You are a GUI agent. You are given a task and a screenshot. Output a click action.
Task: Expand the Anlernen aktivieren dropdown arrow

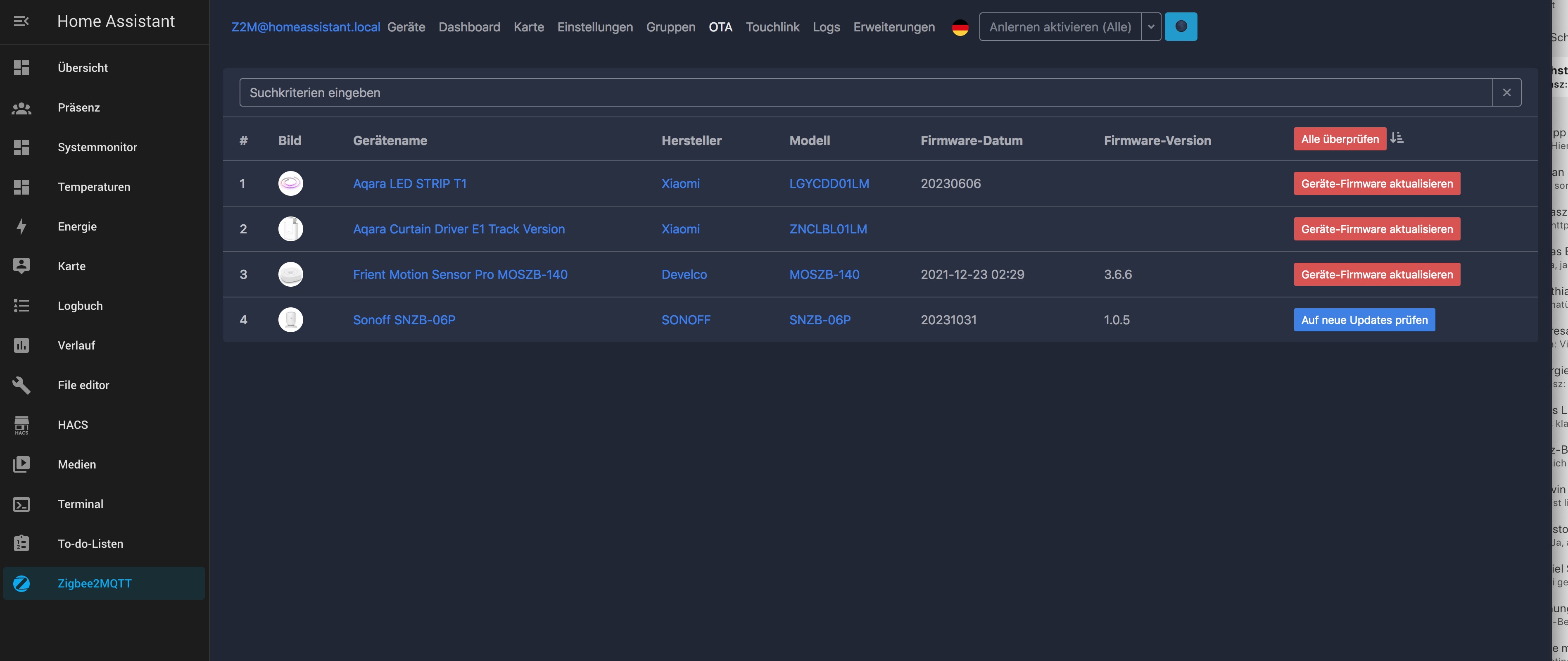point(1150,27)
